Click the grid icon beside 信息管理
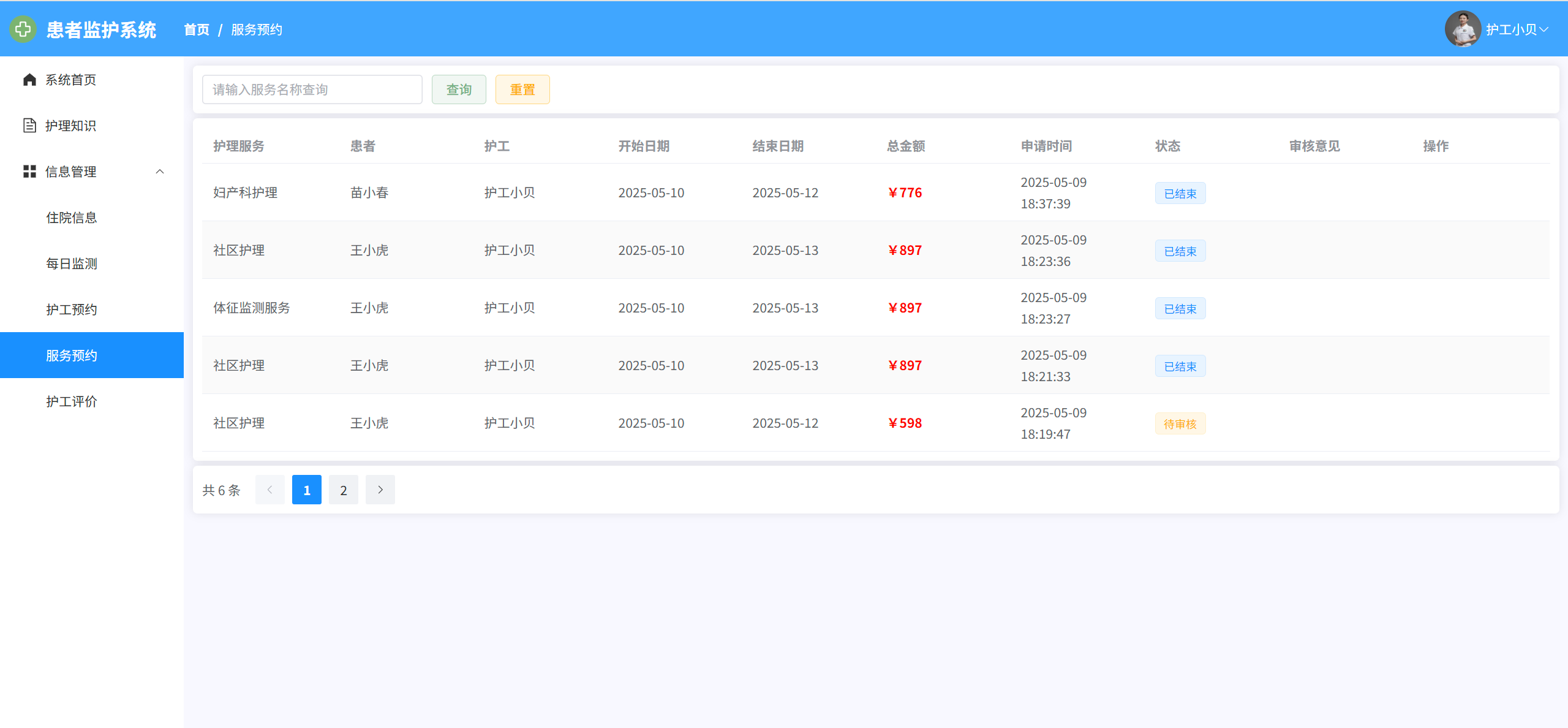 tap(29, 172)
